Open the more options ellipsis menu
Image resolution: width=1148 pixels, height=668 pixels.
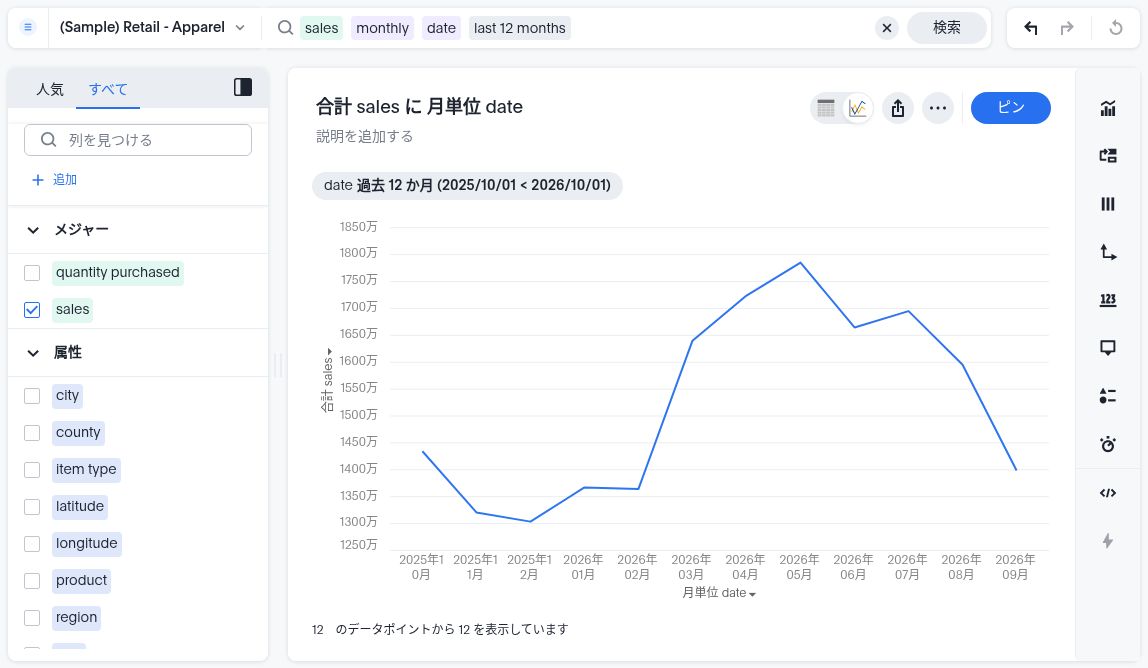point(938,108)
